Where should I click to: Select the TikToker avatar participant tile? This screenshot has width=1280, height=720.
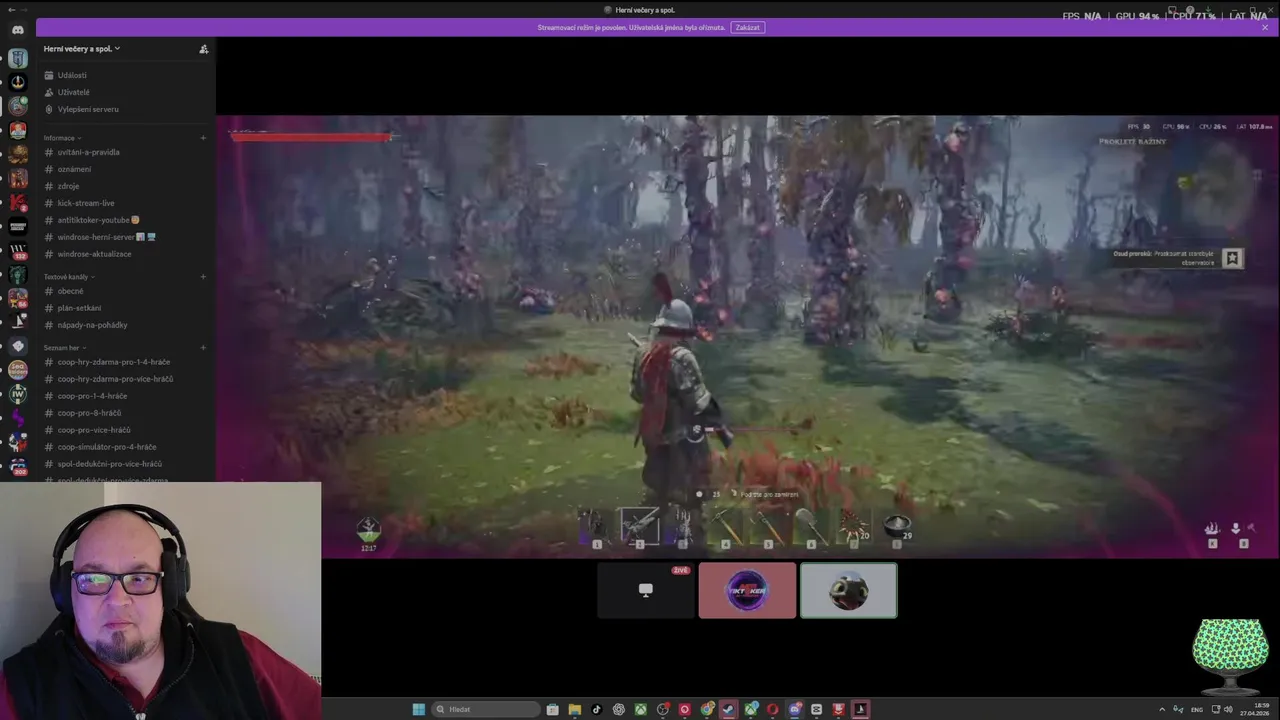tap(747, 590)
